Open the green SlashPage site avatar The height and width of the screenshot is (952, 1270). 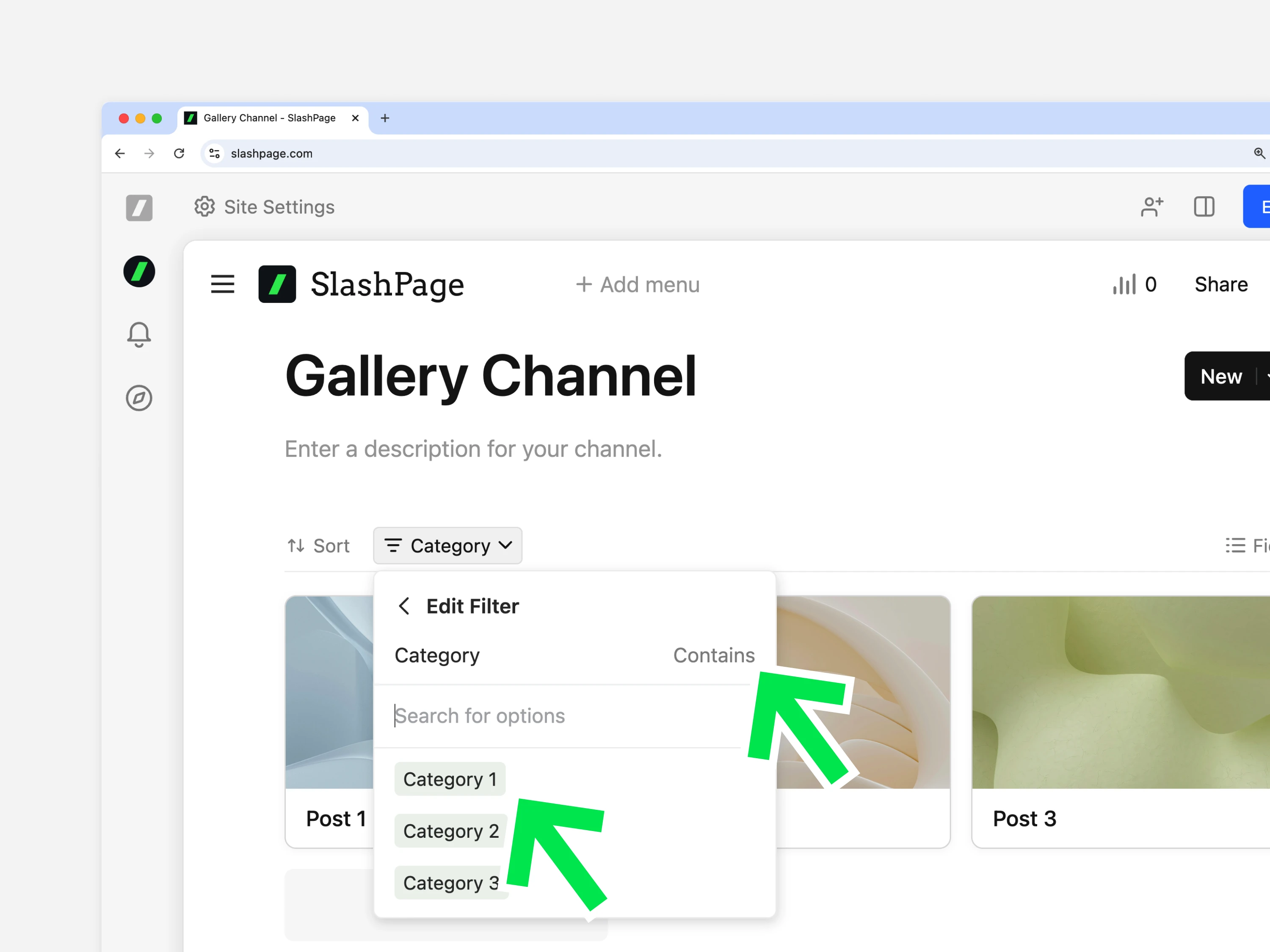[139, 271]
